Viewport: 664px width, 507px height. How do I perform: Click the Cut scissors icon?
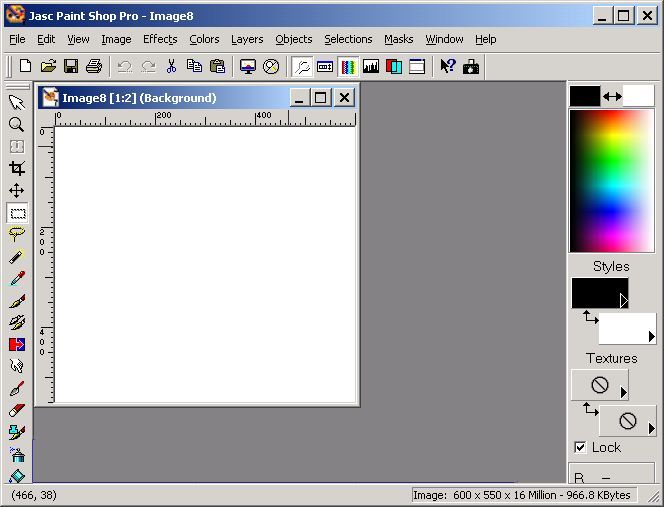coord(171,66)
